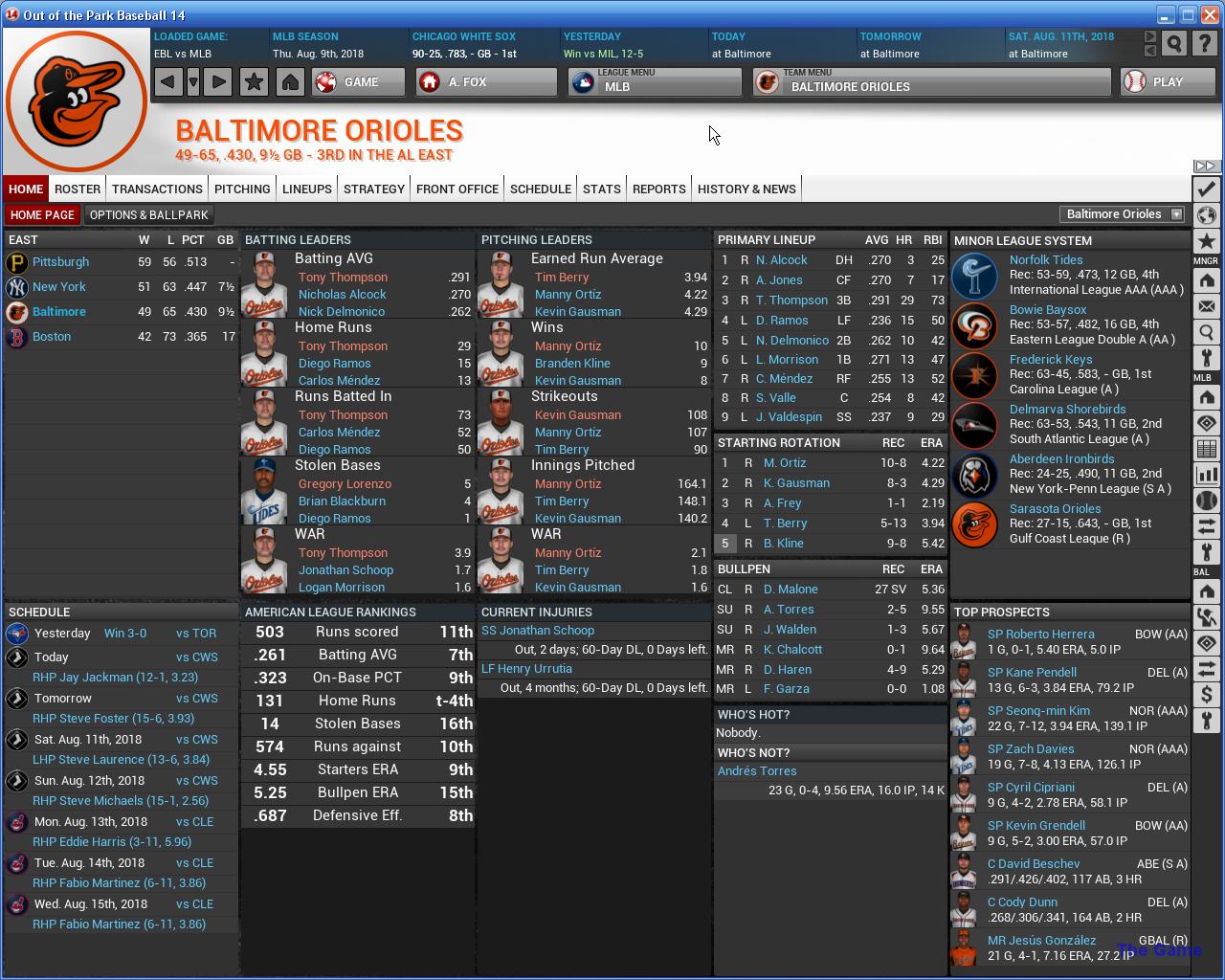Open the Frederick Keys affiliate link
The height and width of the screenshot is (980, 1225).
[1051, 359]
